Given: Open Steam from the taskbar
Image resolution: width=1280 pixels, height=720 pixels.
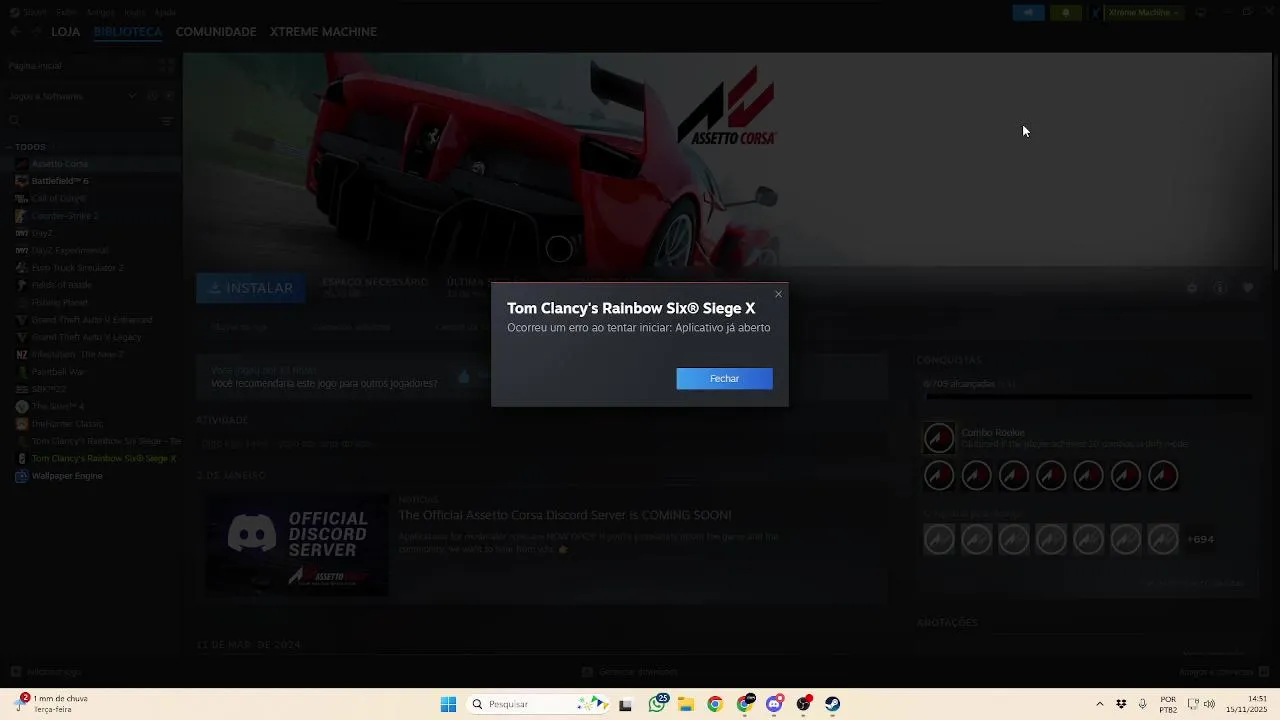Looking at the screenshot, I should 833,704.
